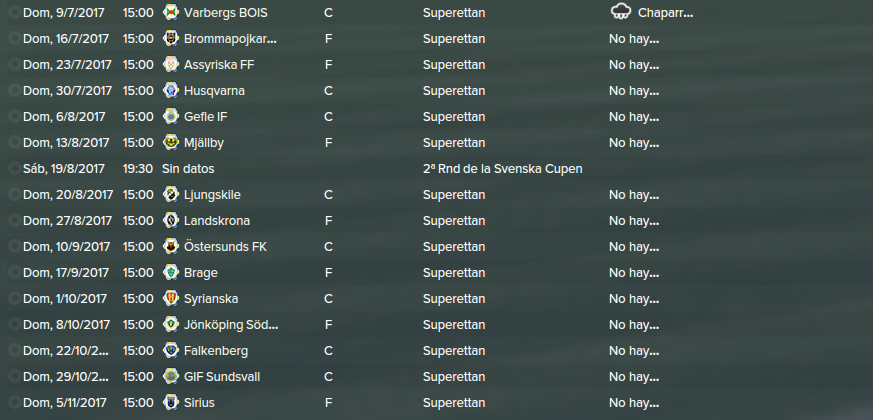Click the GIF Sundsvall club badge
This screenshot has height=420, width=873.
(x=170, y=377)
